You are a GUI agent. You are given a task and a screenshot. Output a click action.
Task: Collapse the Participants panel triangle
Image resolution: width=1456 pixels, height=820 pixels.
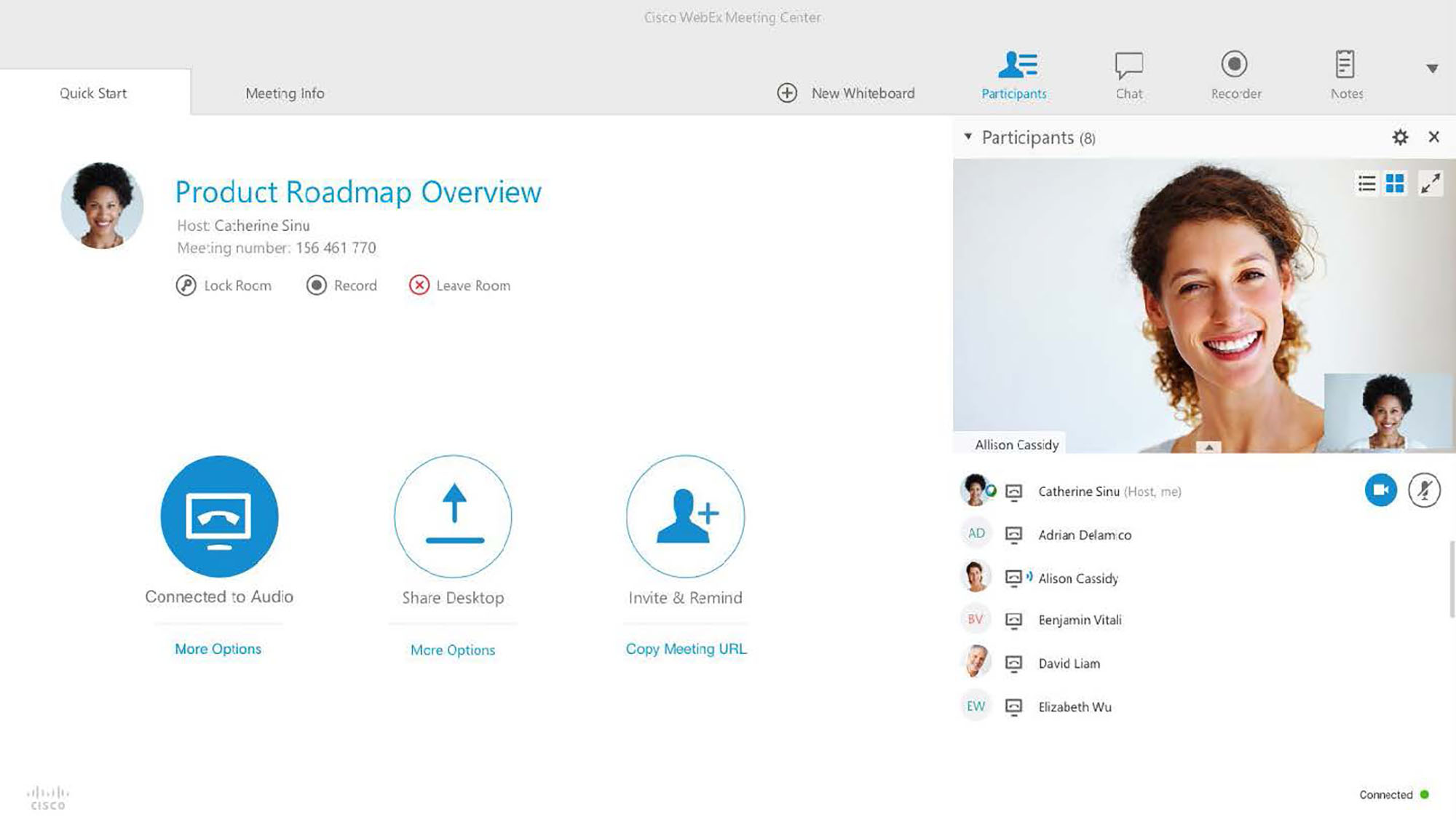(968, 136)
